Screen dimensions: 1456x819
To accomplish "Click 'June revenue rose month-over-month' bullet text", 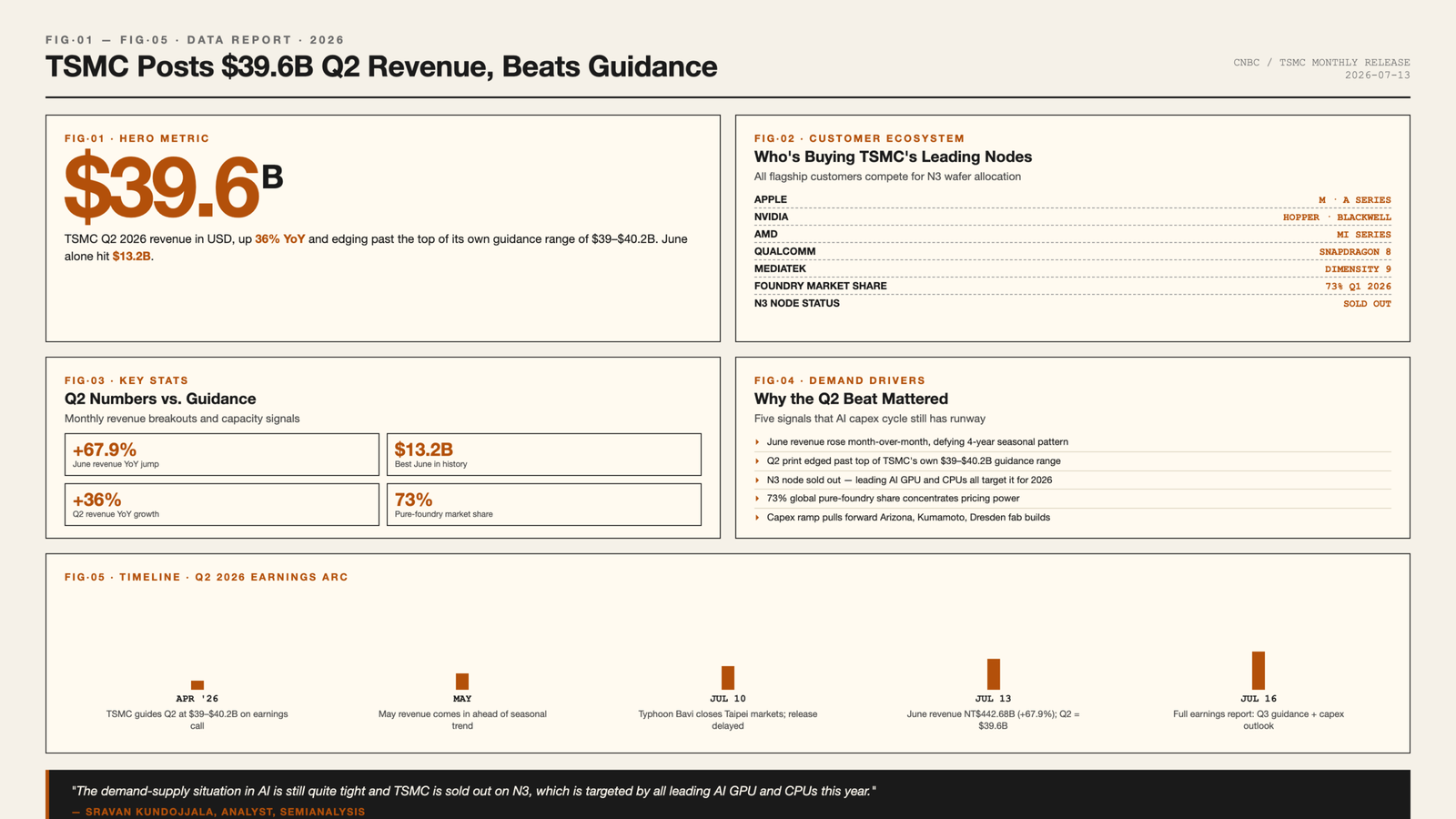I will pos(917,442).
